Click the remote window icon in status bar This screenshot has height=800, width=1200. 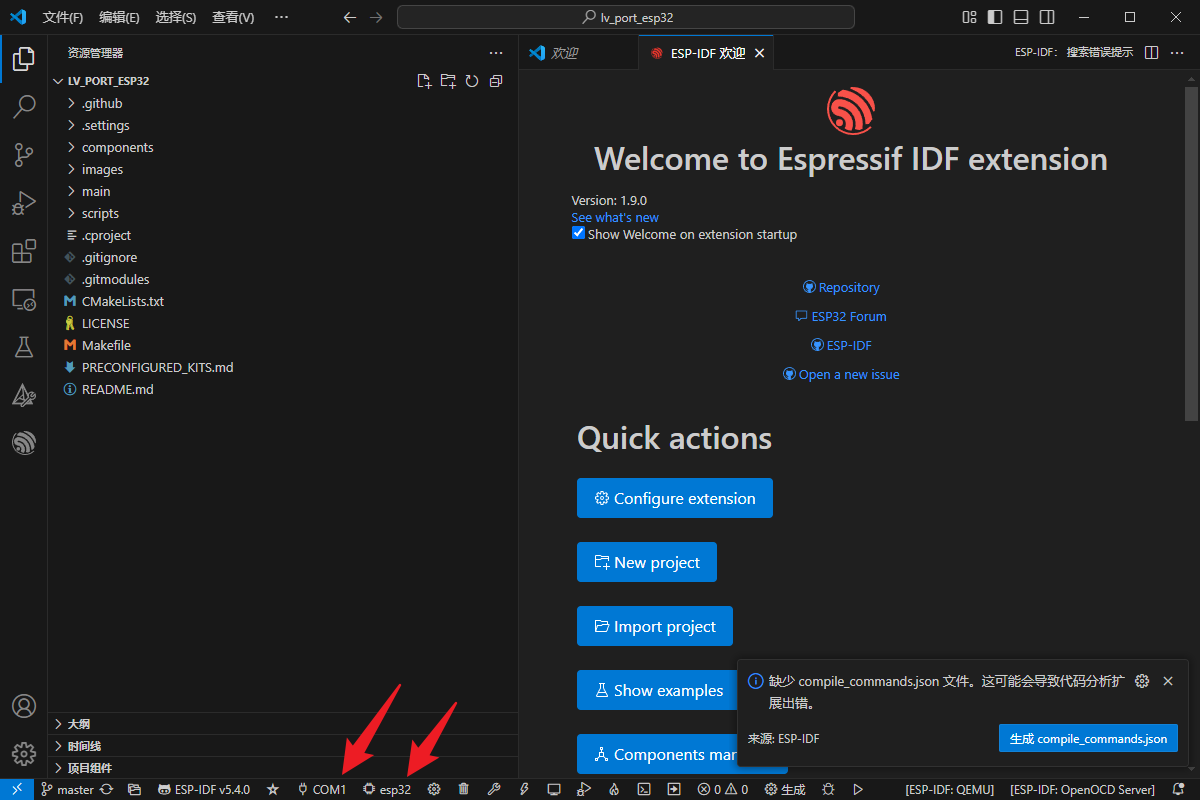(x=17, y=789)
